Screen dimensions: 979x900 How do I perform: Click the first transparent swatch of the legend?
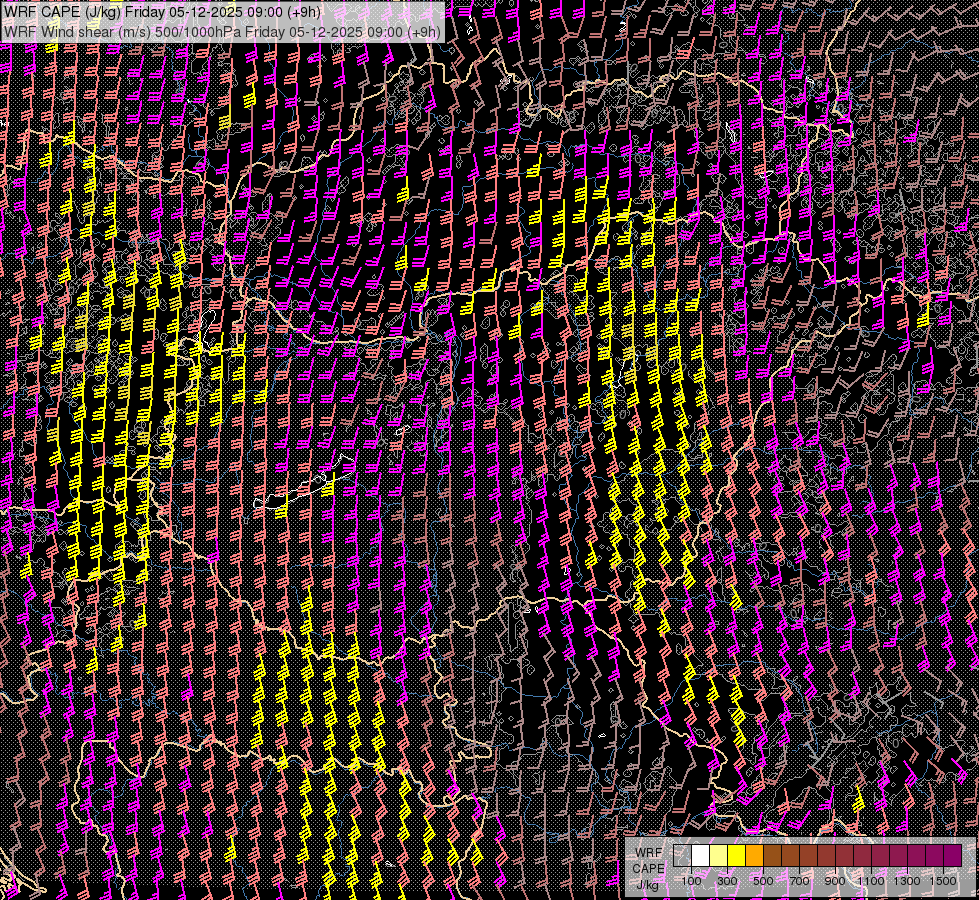click(683, 855)
